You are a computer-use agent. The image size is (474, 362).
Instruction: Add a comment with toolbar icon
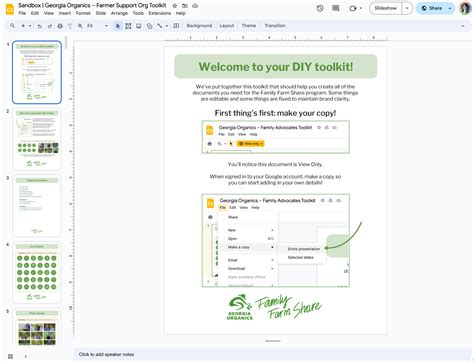tap(176, 26)
